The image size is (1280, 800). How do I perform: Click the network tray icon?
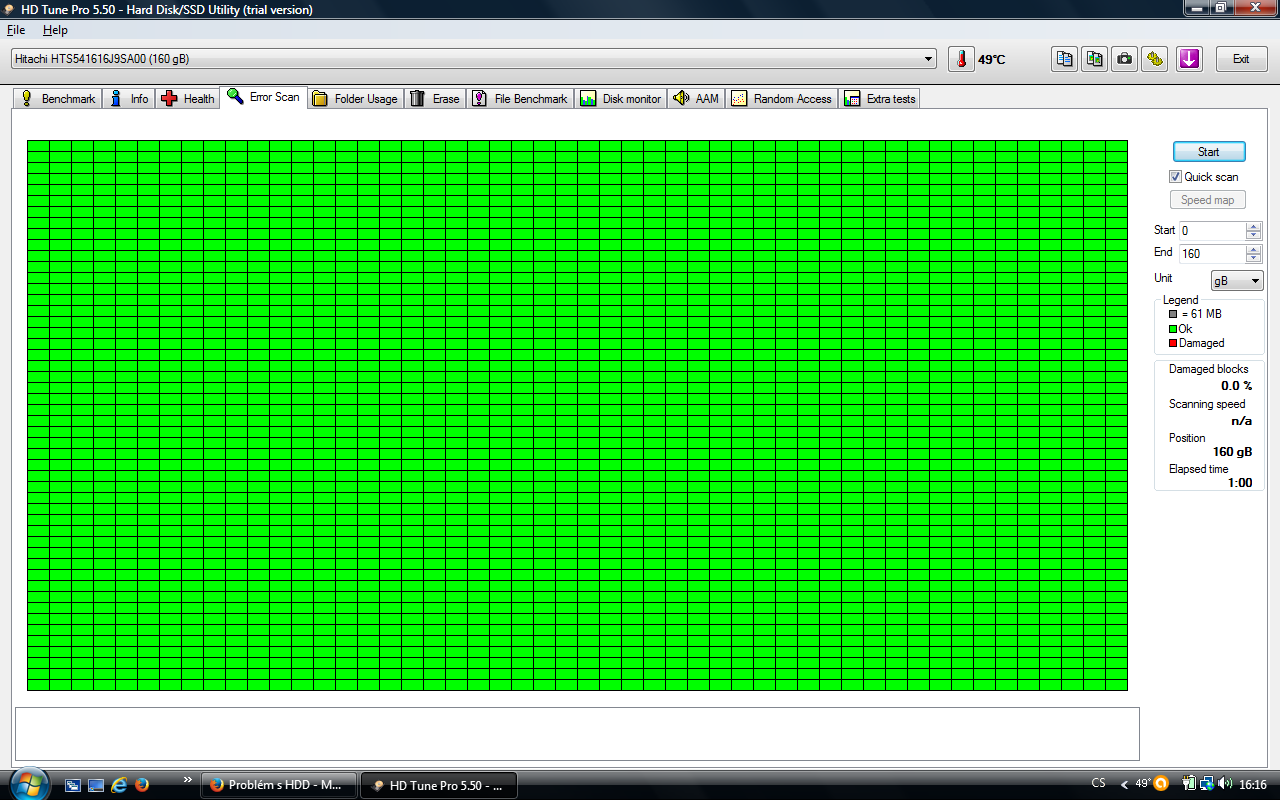[x=1207, y=784]
